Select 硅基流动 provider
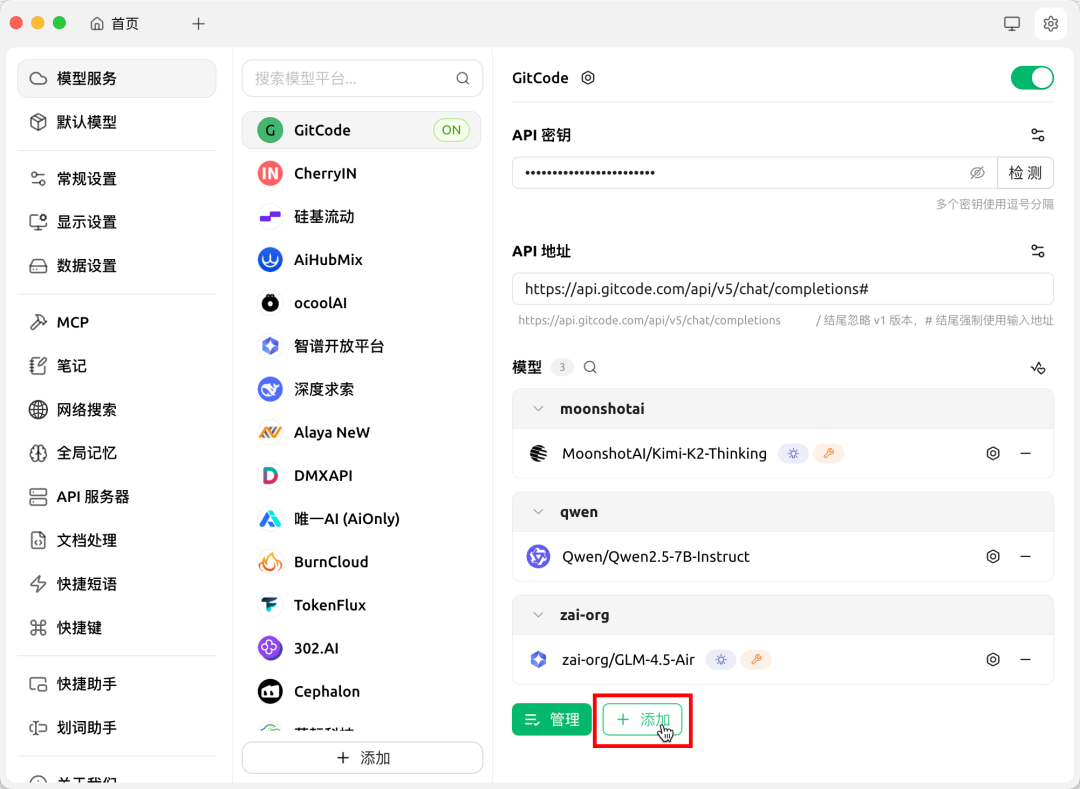 362,217
